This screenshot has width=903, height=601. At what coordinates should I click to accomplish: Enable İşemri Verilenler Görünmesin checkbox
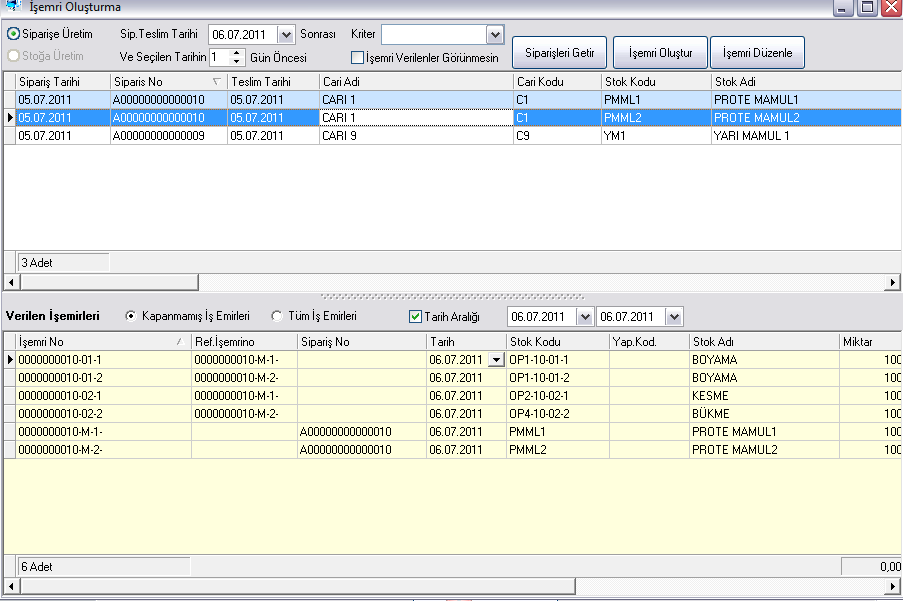(357, 58)
